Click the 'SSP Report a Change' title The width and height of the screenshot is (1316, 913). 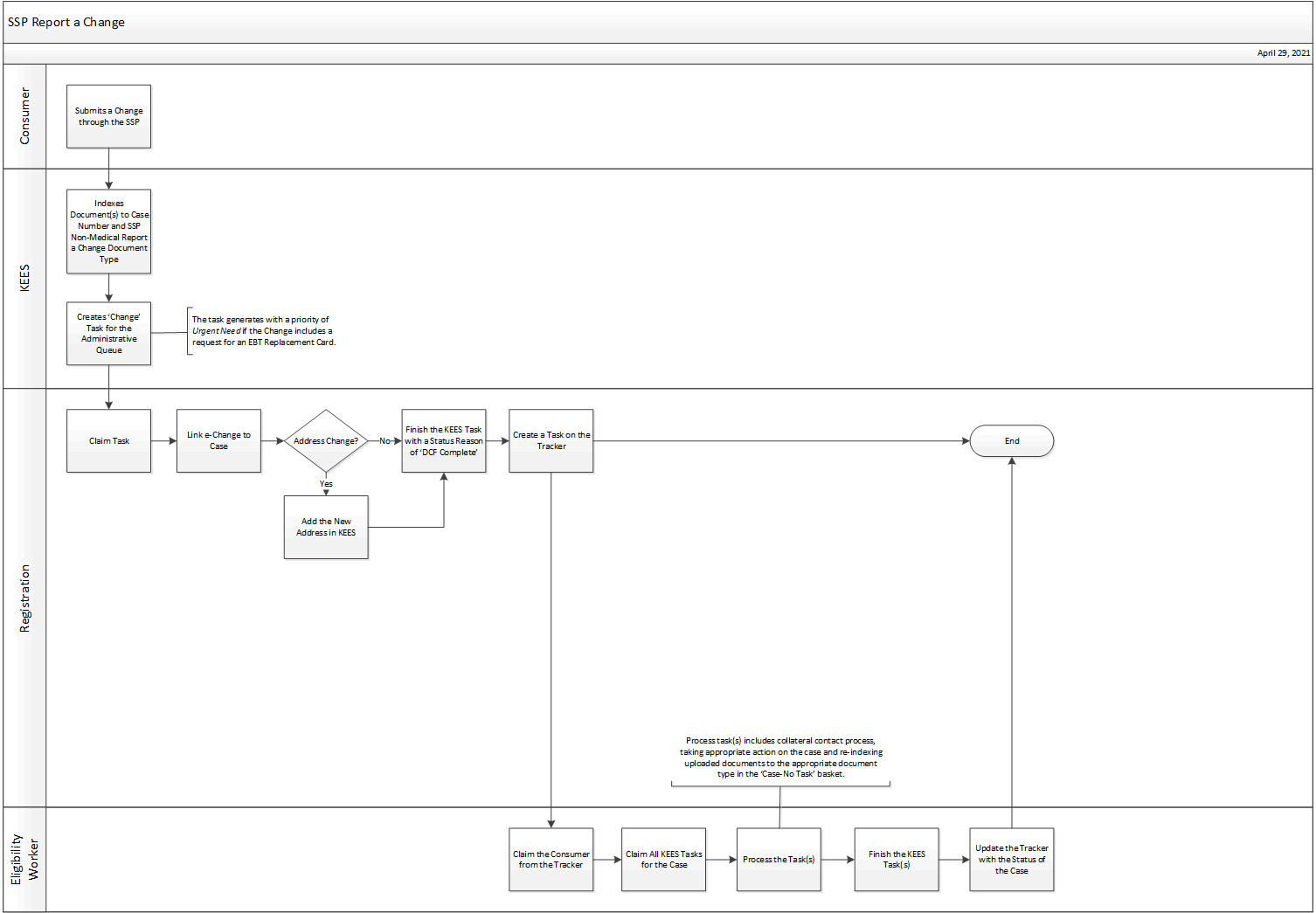66,22
